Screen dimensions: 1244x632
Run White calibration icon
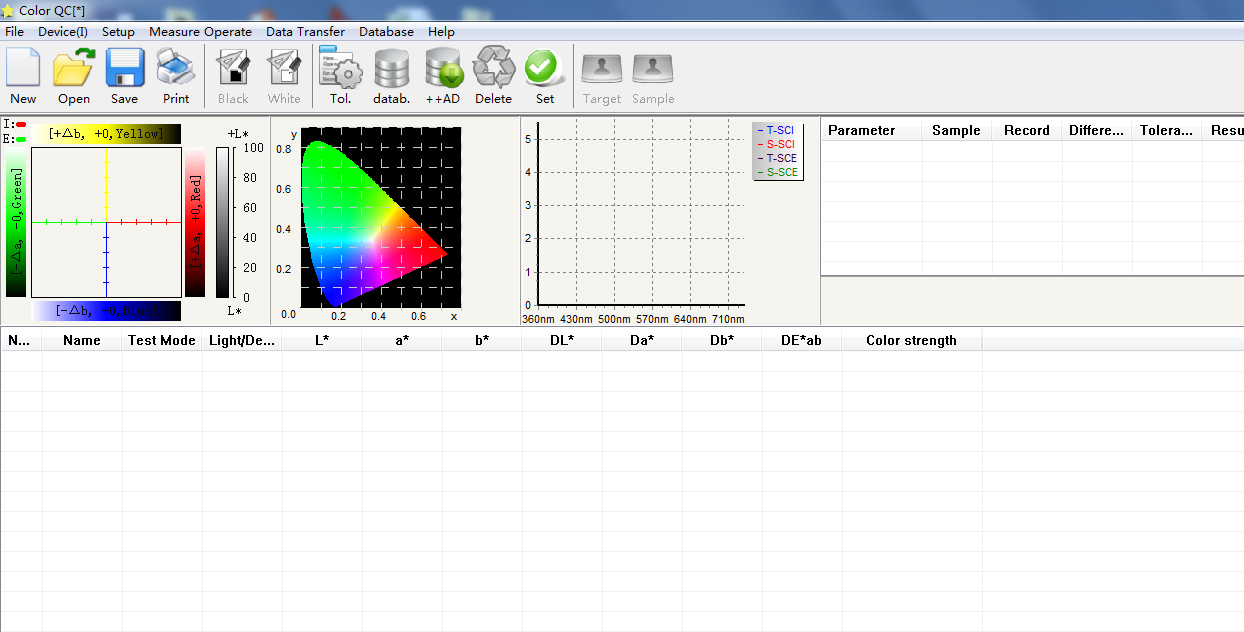coord(284,68)
